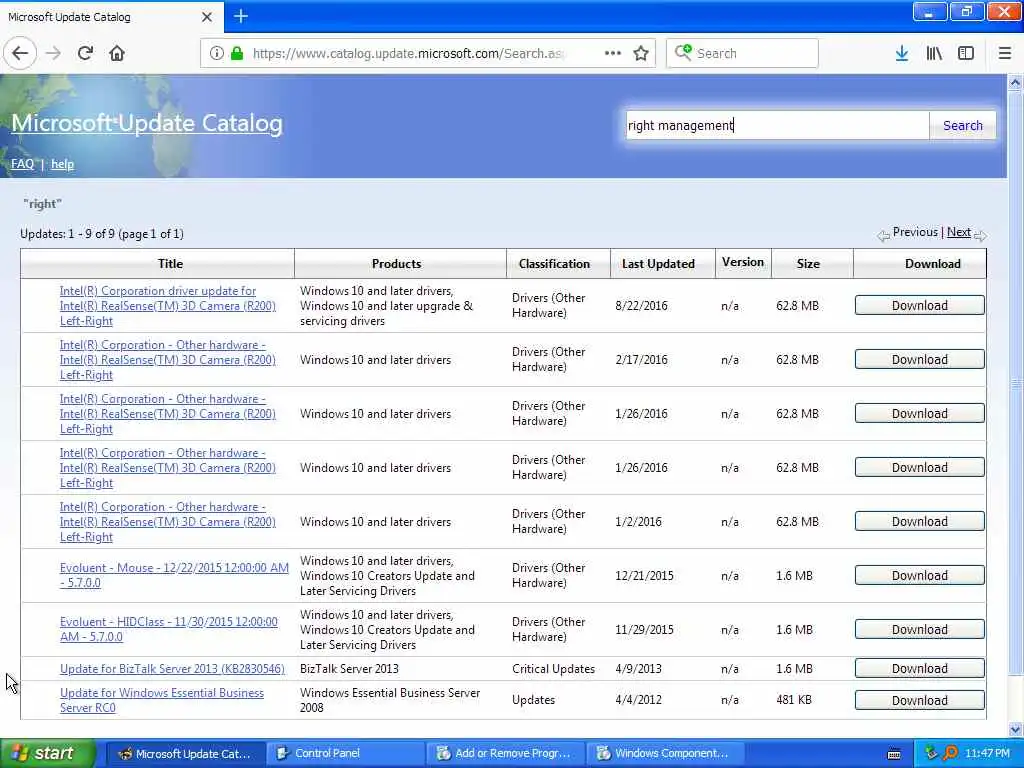
Task: Switch to Add or Remove Programs taskbar window
Action: (507, 754)
